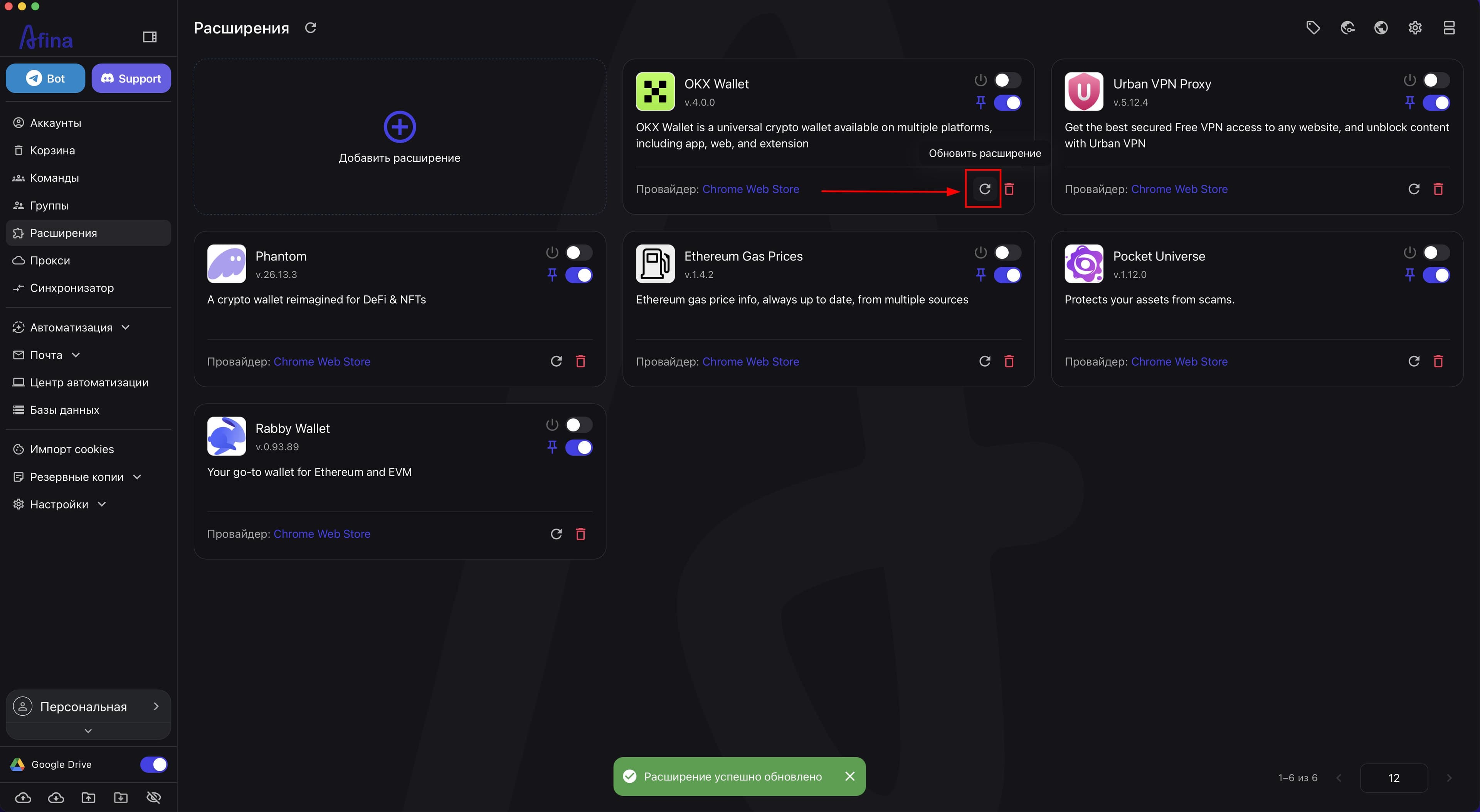Delete the Pocket Universe extension
1480x812 pixels.
click(x=1438, y=361)
